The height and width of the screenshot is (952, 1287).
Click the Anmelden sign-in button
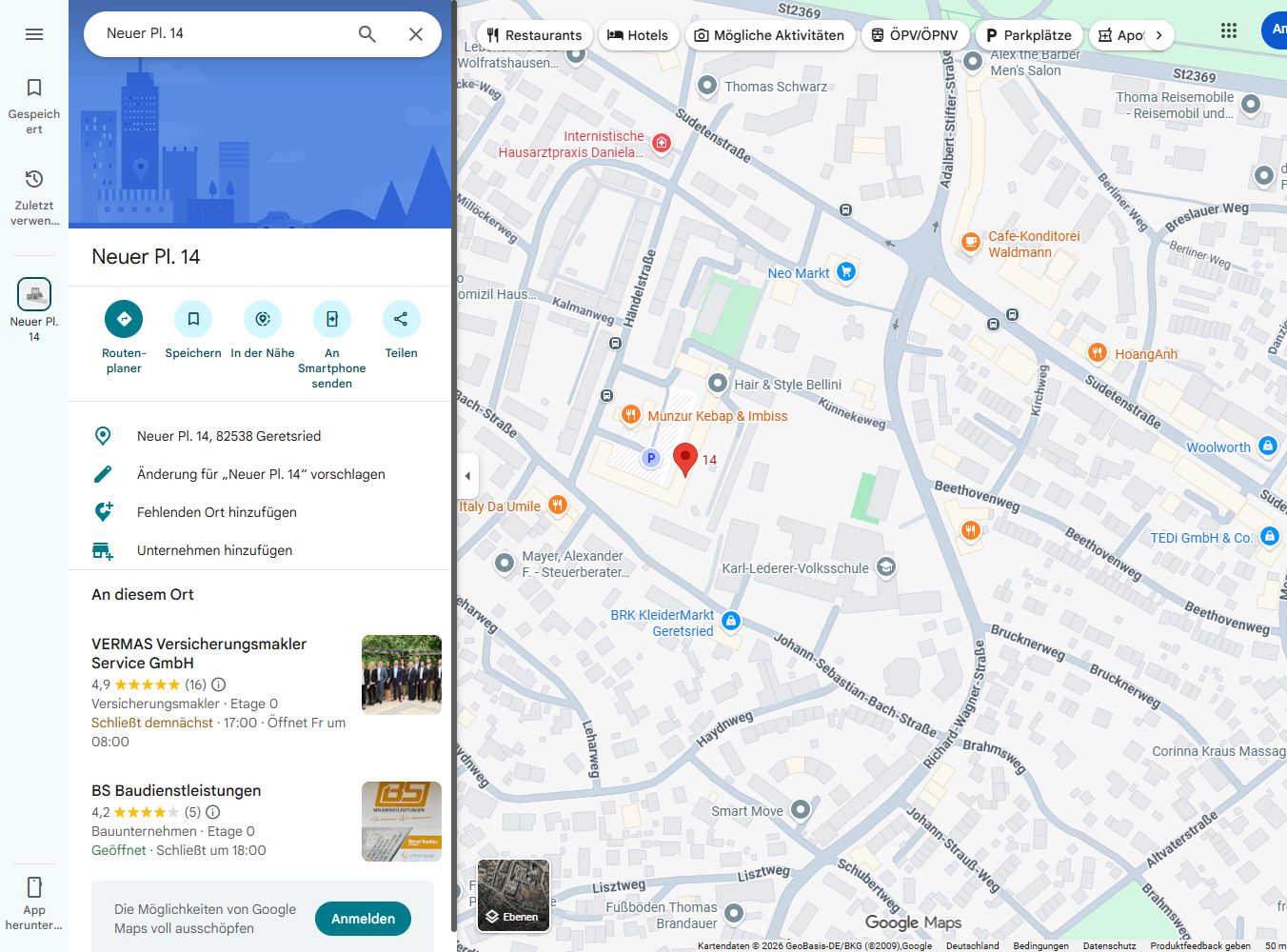pos(363,919)
